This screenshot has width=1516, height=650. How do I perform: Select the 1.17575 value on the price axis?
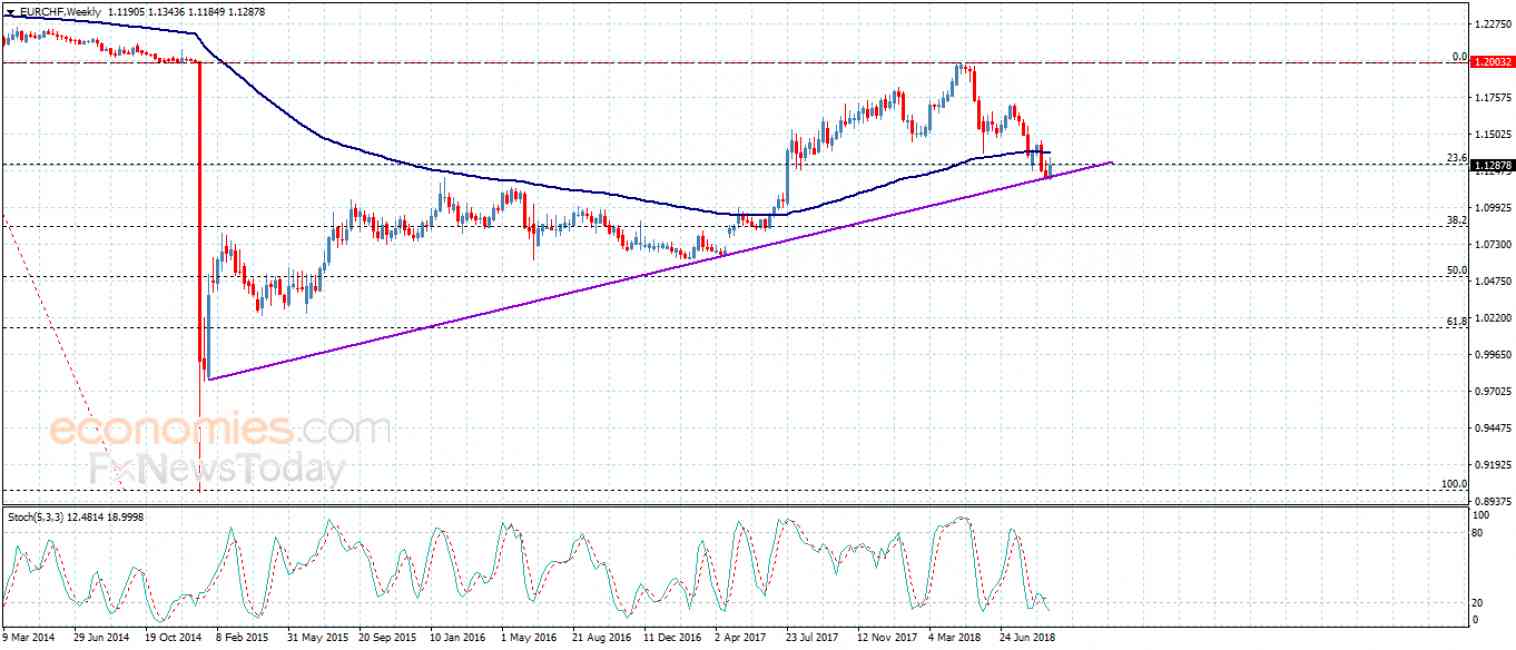point(1494,98)
